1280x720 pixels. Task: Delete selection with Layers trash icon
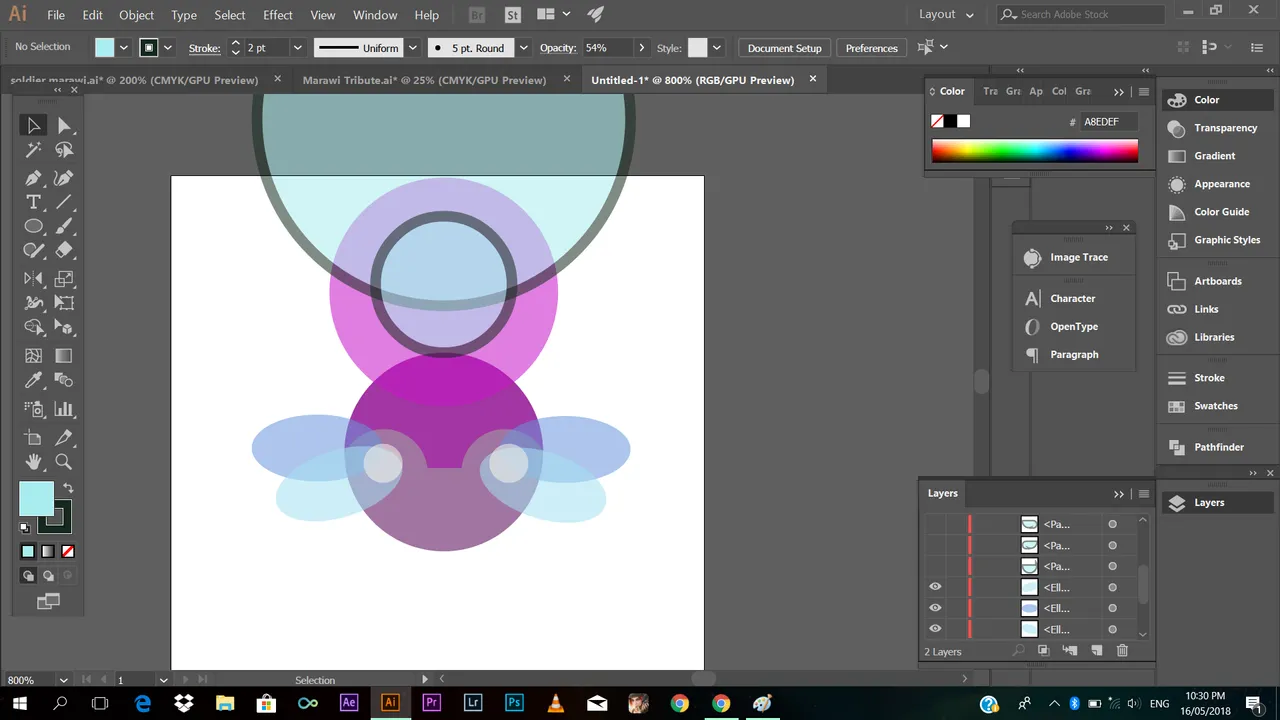pos(1122,651)
